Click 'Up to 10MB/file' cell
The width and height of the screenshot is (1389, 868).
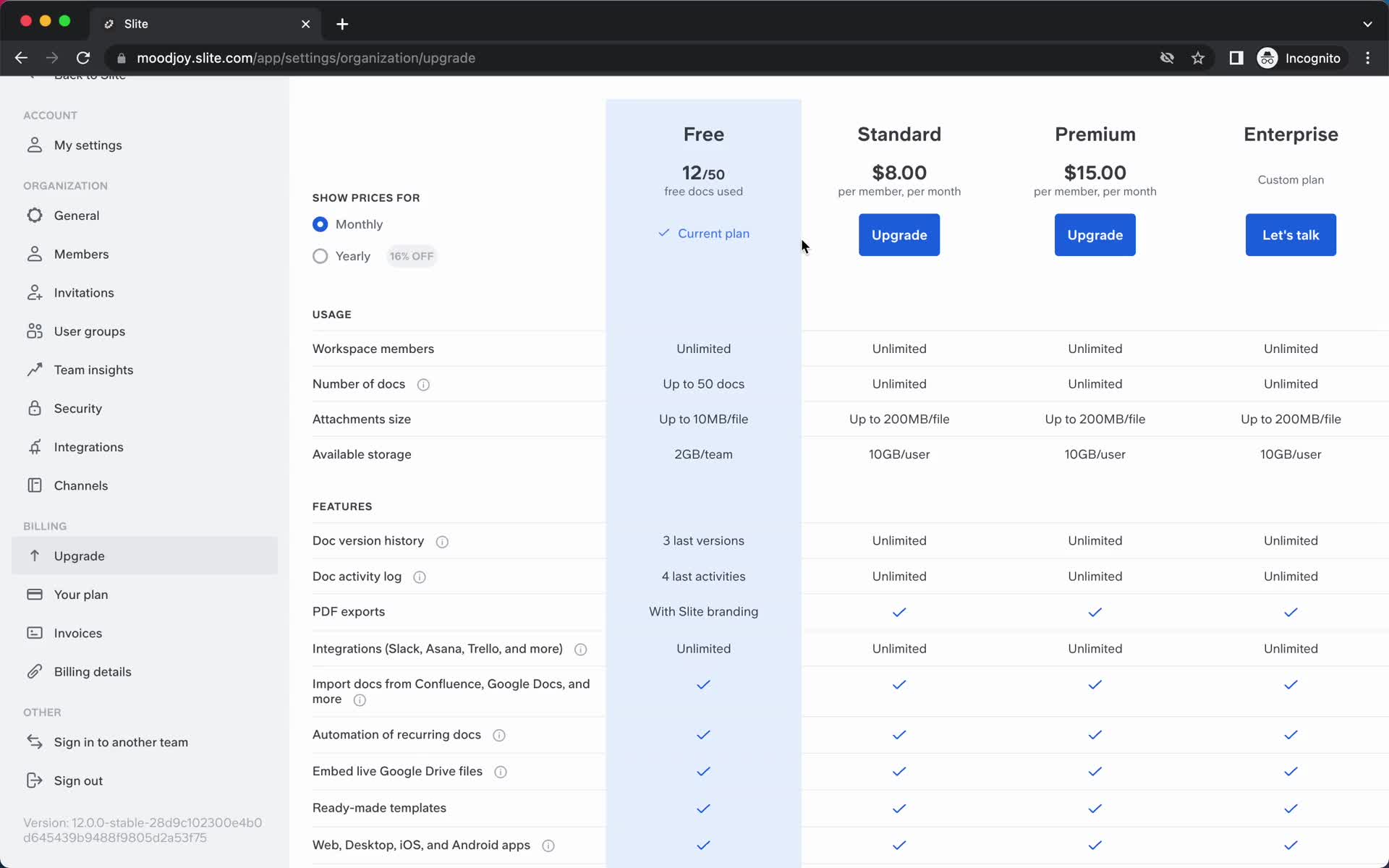[x=703, y=420]
